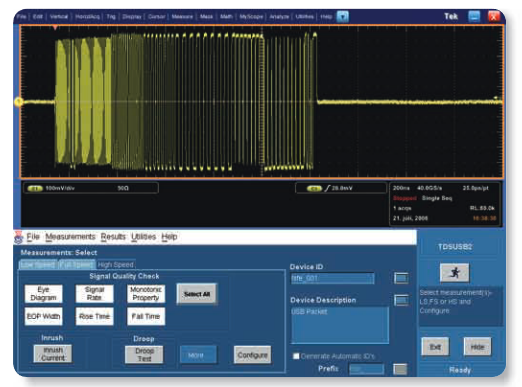Screen dimensions: 522x387
Task: Open the oscilloscope Display menu
Action: [132, 16]
